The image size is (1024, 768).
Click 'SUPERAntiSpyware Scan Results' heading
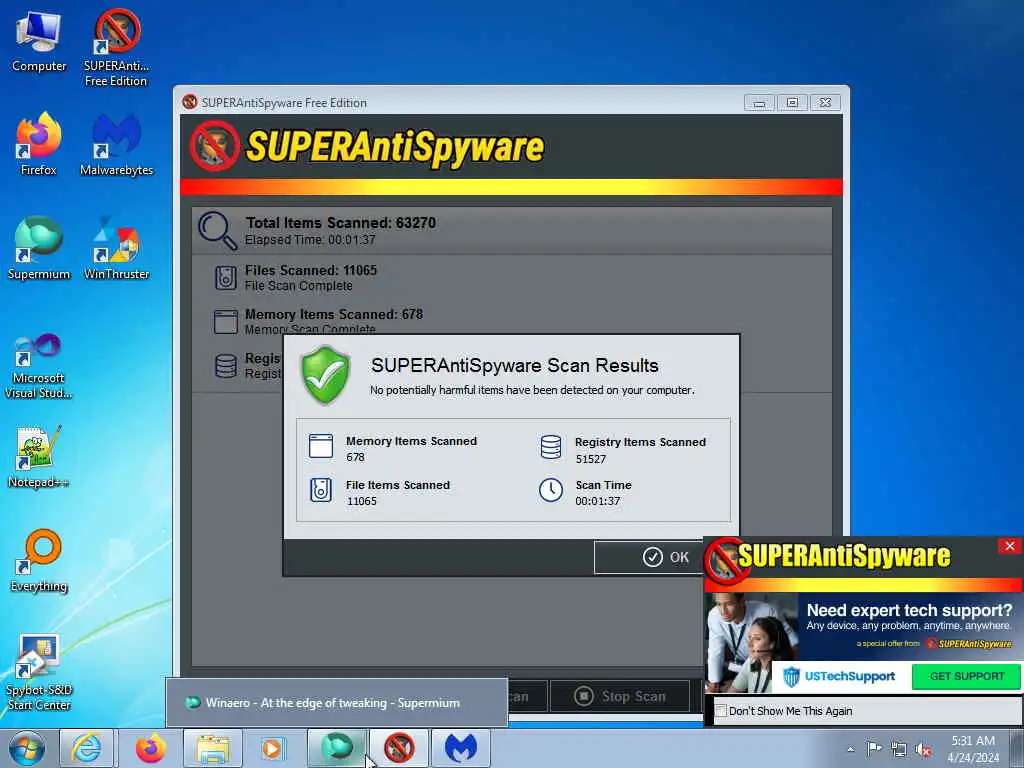(x=515, y=365)
